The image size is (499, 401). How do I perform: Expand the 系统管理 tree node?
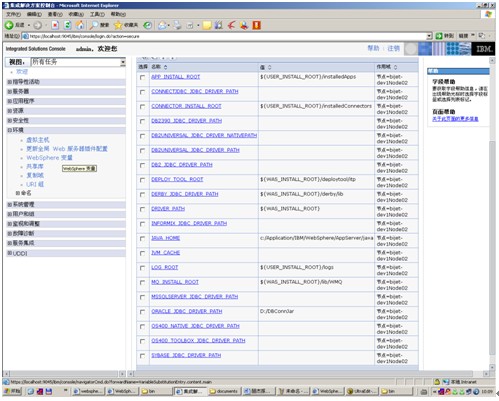click(x=10, y=204)
